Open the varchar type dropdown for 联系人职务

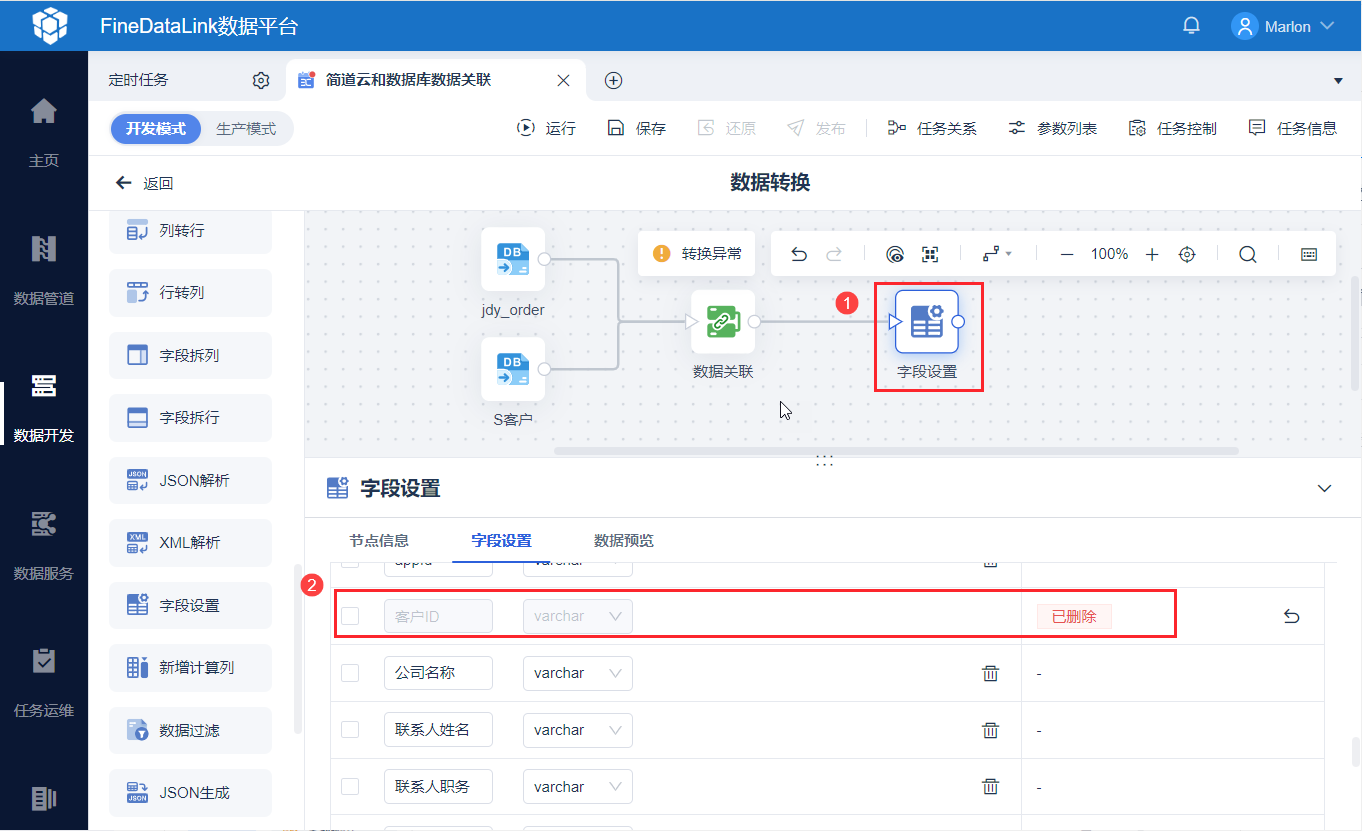click(x=578, y=787)
